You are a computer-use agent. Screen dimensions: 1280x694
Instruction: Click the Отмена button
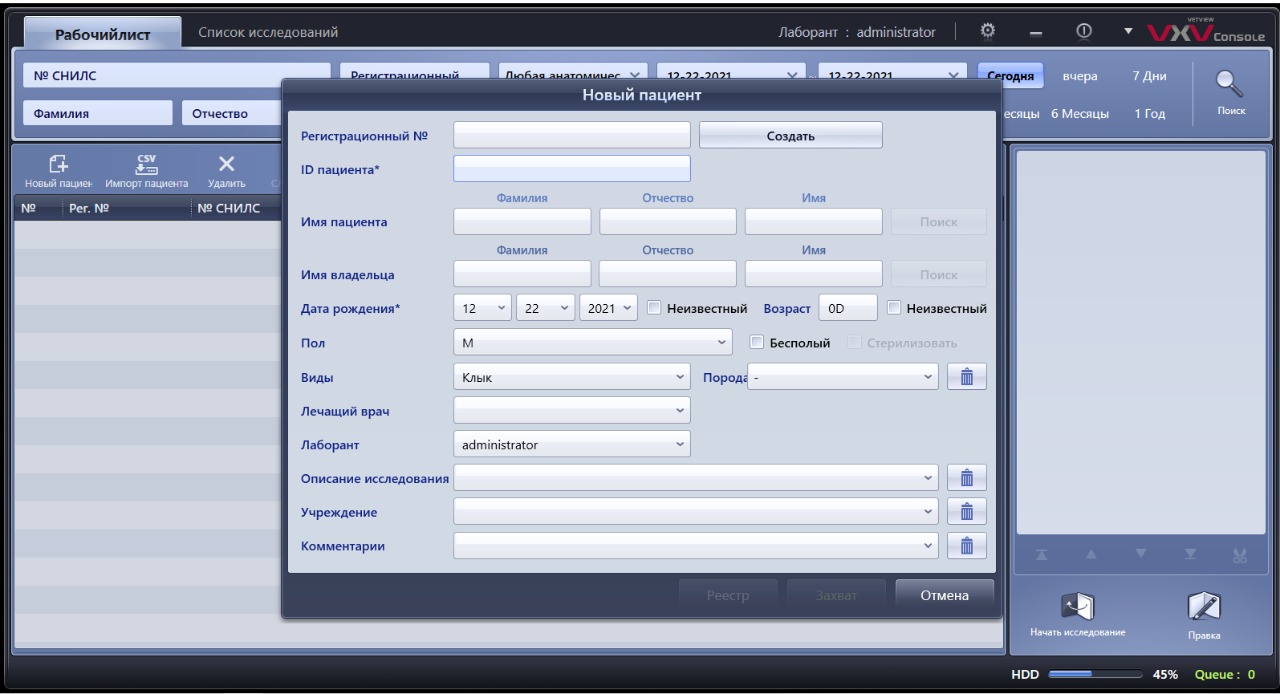(943, 596)
